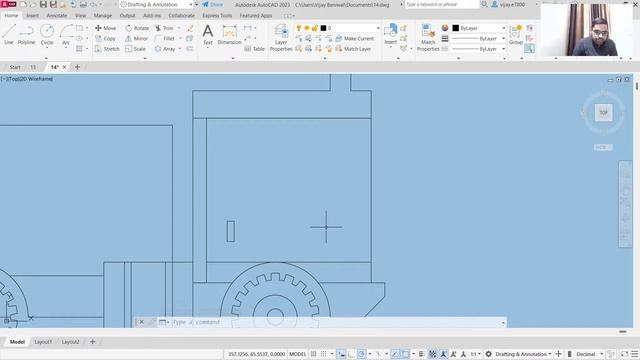Viewport: 640px width, 360px height.
Task: Open the linetype ByLayer dropdown
Action: click(479, 49)
